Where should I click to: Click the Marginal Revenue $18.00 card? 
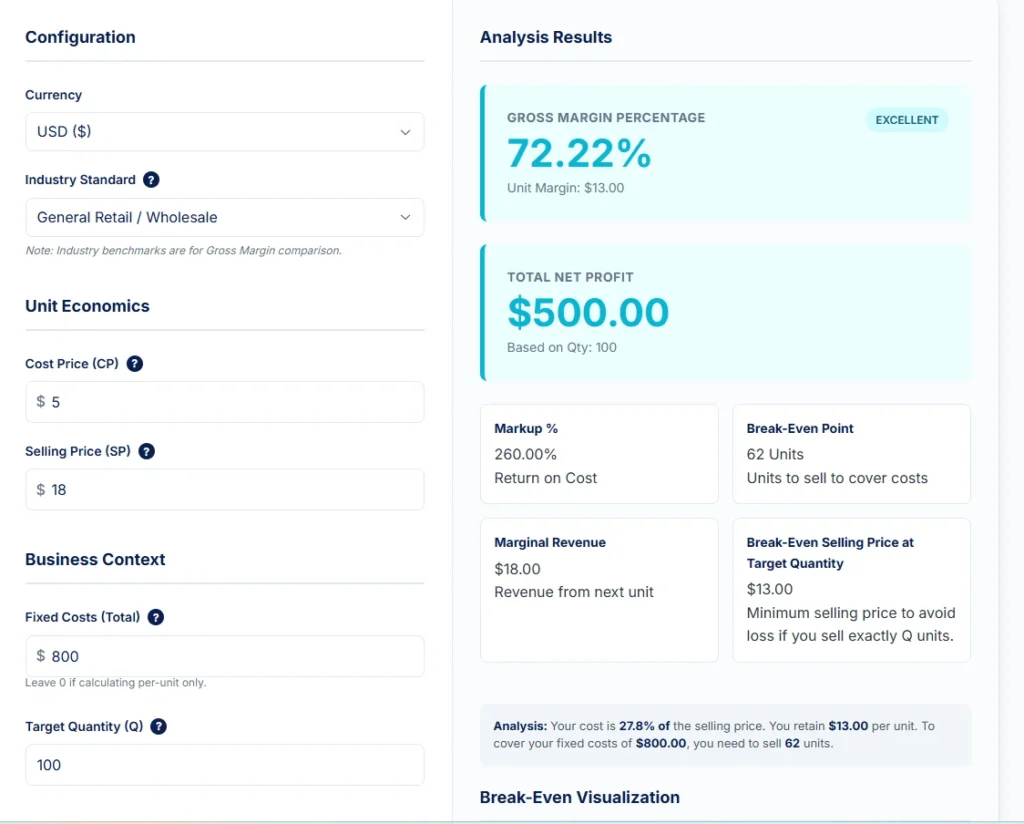[x=599, y=589]
